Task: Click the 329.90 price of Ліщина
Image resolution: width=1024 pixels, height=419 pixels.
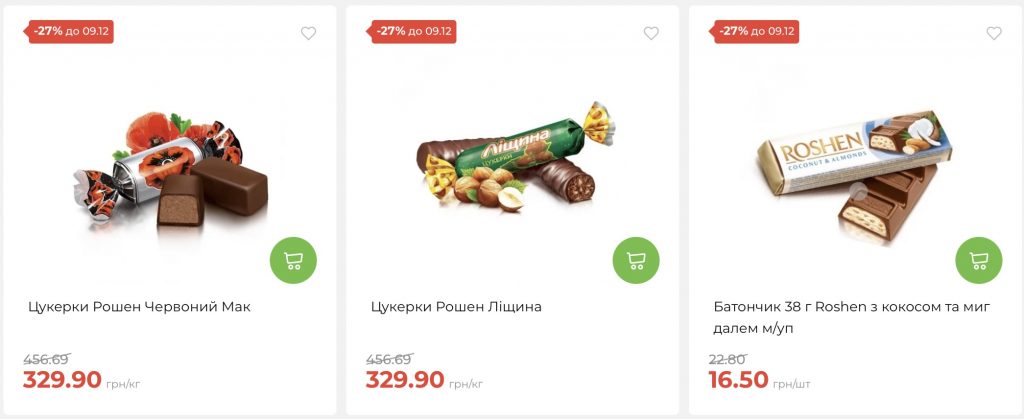Action: [405, 380]
